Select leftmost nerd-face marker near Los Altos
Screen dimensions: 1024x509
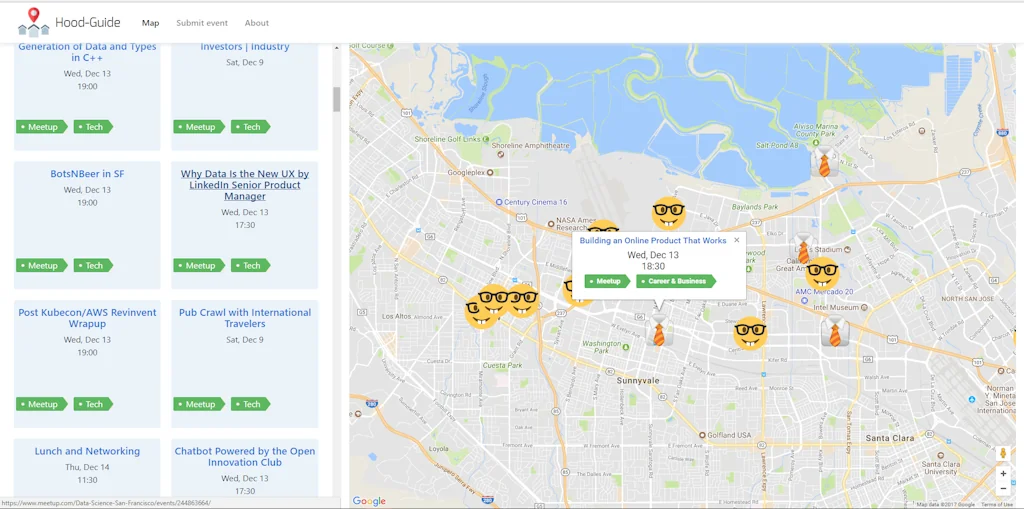pos(480,312)
